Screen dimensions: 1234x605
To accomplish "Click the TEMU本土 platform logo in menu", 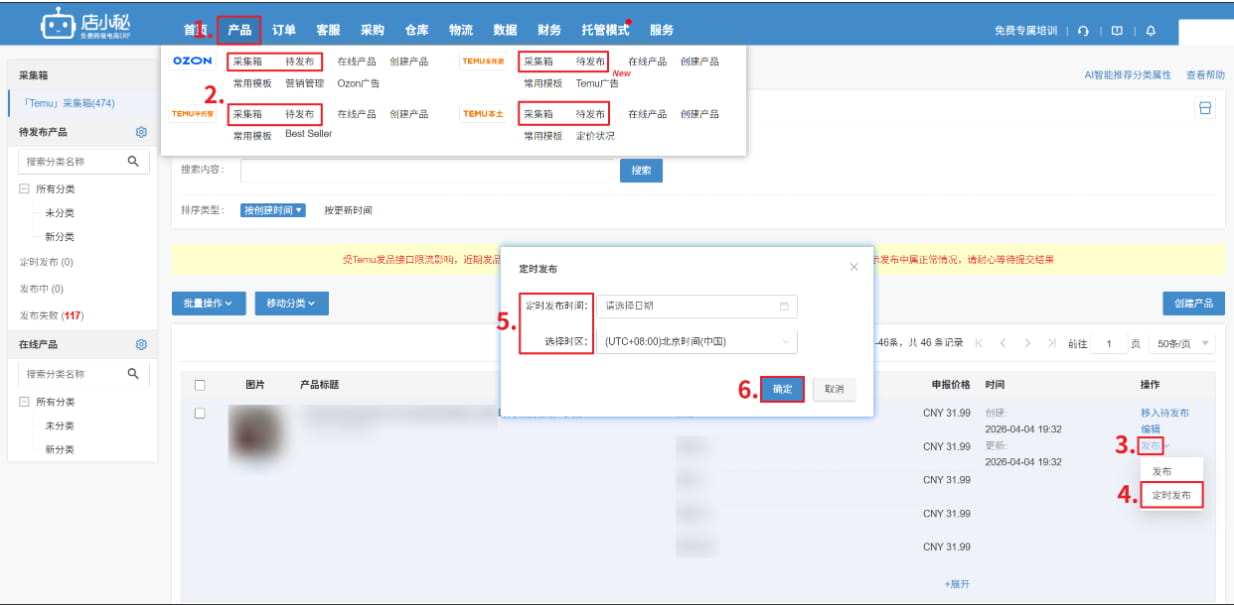I will tap(483, 114).
